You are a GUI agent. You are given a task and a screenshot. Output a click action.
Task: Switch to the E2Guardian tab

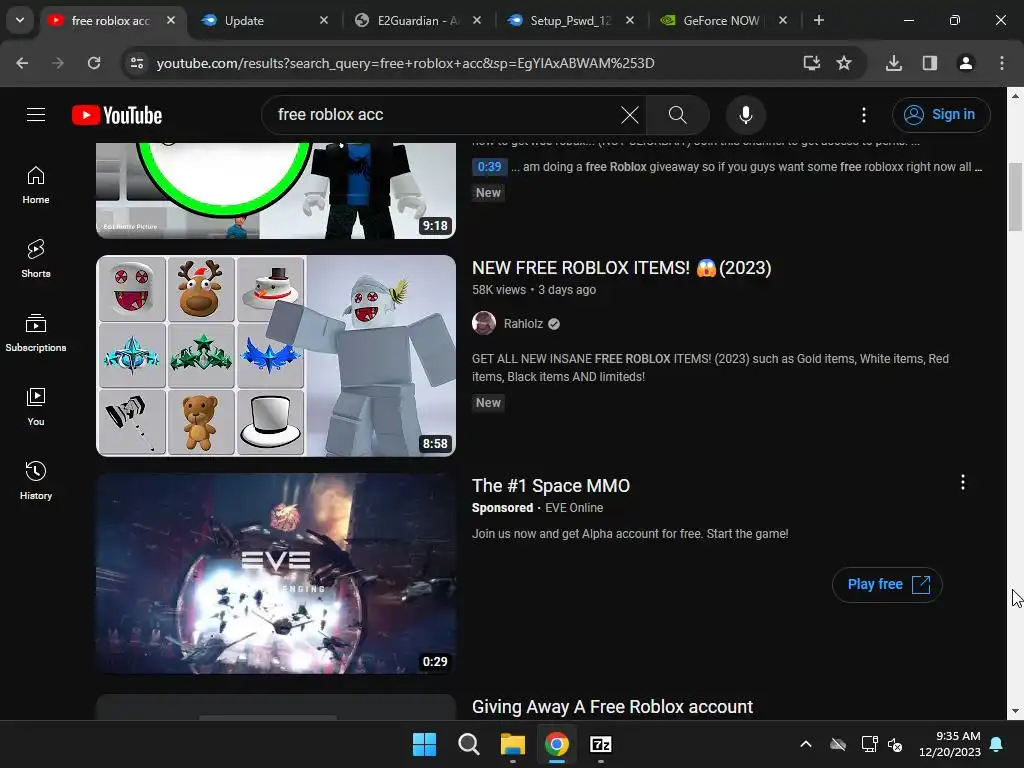(418, 21)
